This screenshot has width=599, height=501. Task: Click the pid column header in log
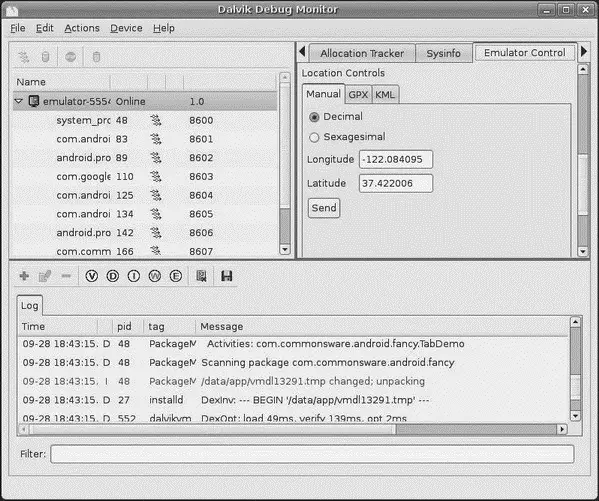point(128,327)
